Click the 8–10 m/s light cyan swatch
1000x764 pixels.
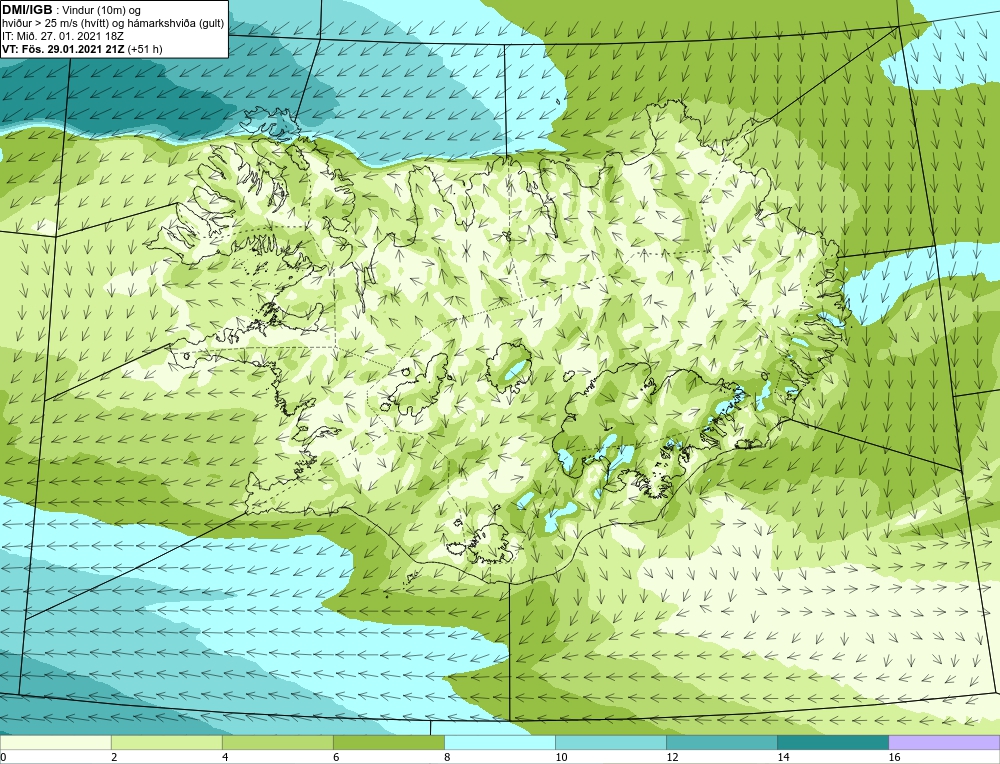point(500,742)
